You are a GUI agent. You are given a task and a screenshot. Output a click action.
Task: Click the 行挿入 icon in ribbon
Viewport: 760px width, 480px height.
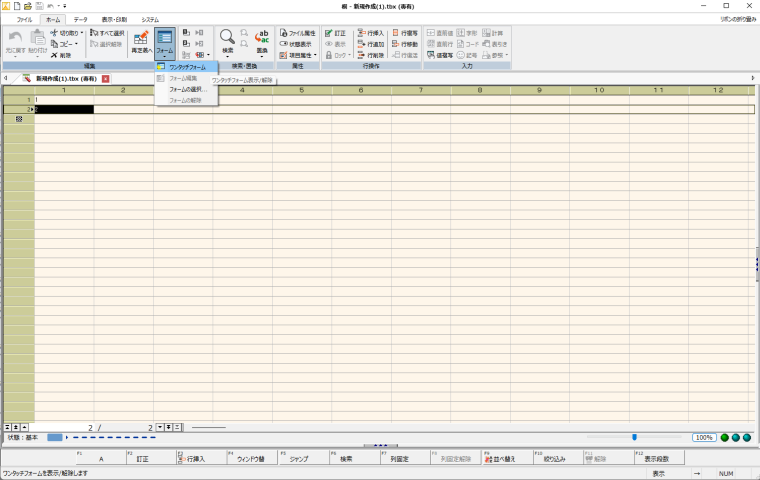pyautogui.click(x=370, y=33)
